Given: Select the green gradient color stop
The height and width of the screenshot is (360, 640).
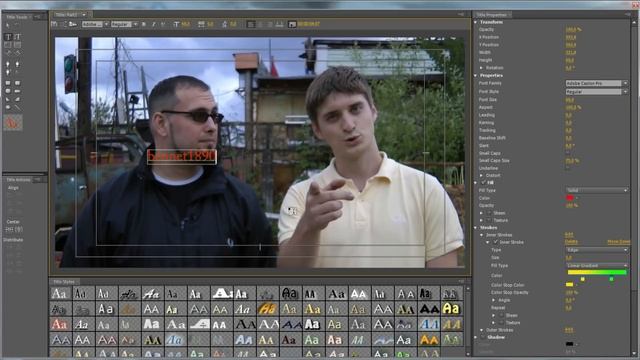Looking at the screenshot, I should coord(611,278).
